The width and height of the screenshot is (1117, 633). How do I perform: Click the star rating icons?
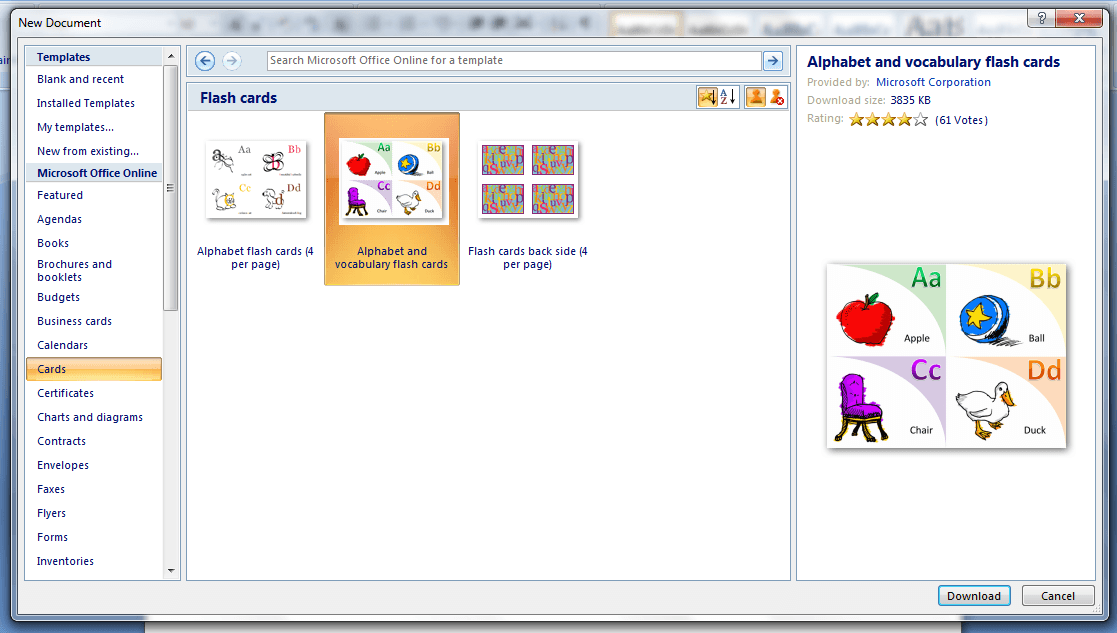[x=888, y=120]
